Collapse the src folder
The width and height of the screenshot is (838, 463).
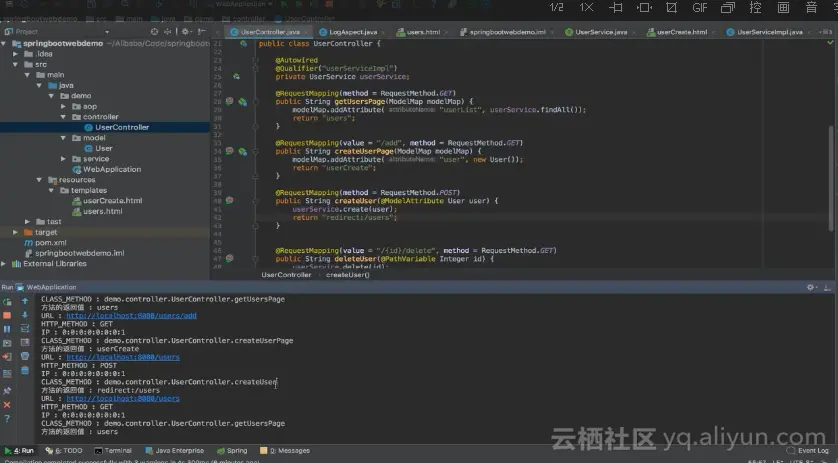coord(15,64)
